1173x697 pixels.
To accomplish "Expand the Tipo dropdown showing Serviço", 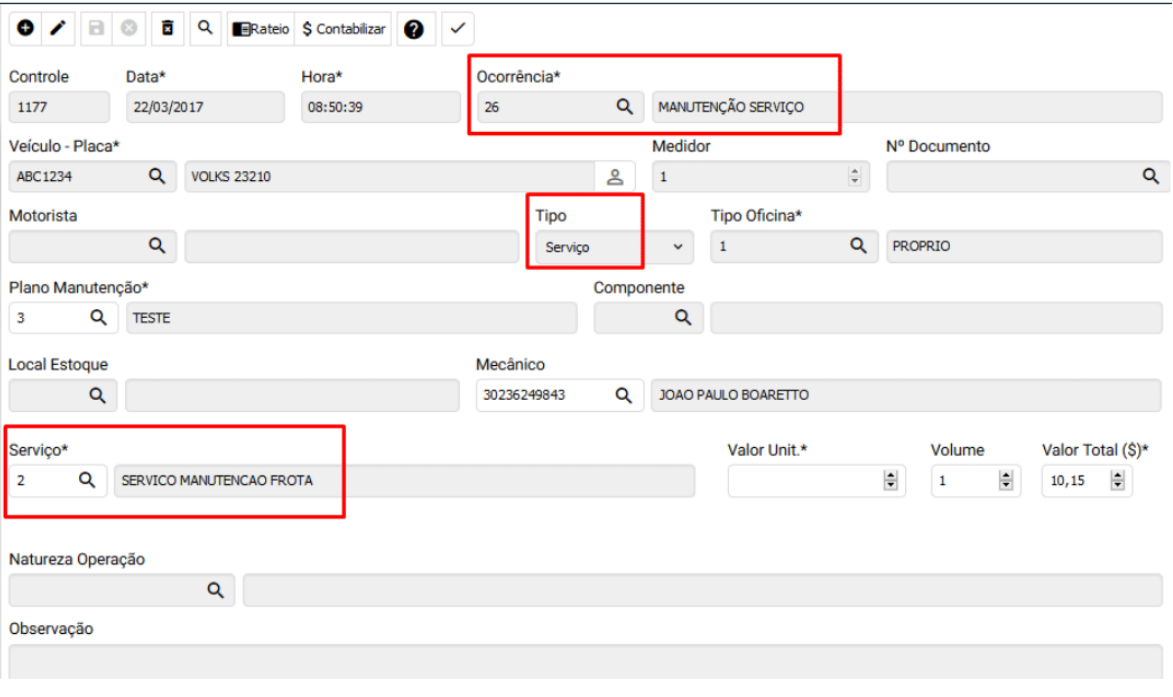I will pyautogui.click(x=678, y=246).
